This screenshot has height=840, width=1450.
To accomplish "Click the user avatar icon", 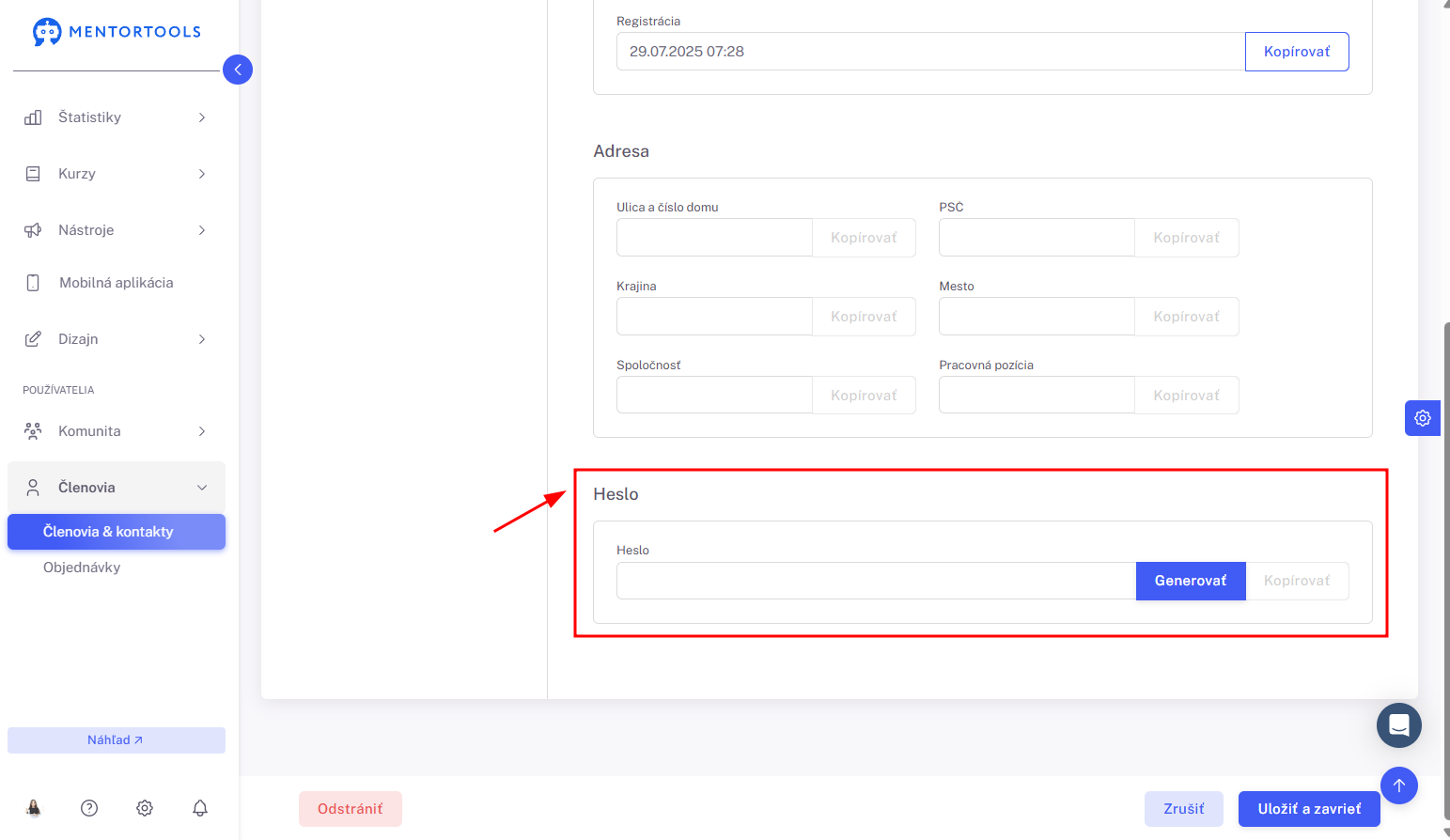I will (34, 808).
